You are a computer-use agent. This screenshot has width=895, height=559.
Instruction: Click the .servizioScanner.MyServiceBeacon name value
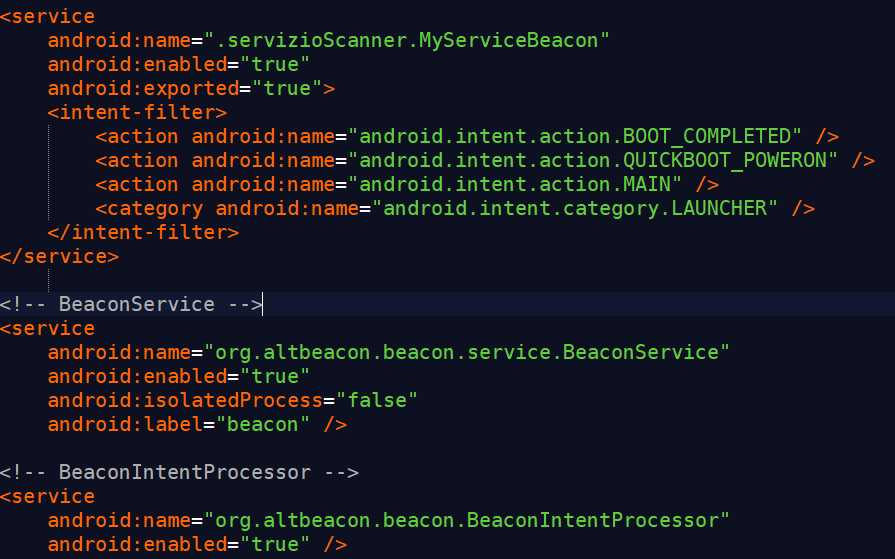[x=406, y=41]
